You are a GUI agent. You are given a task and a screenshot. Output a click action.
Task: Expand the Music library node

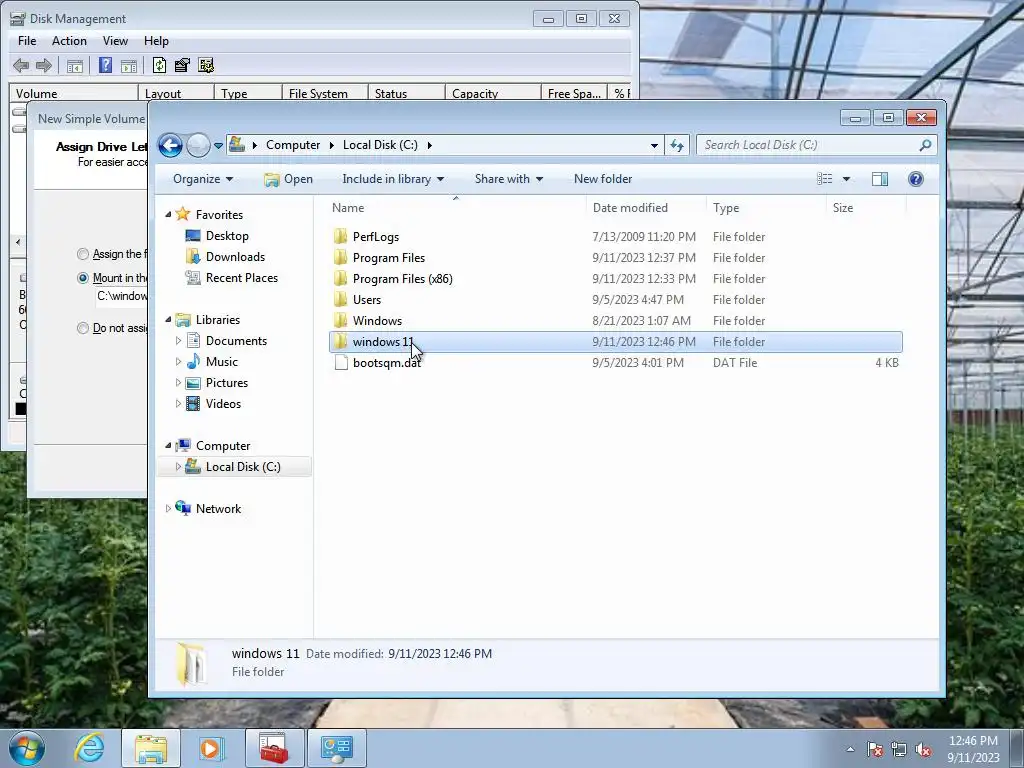point(178,361)
